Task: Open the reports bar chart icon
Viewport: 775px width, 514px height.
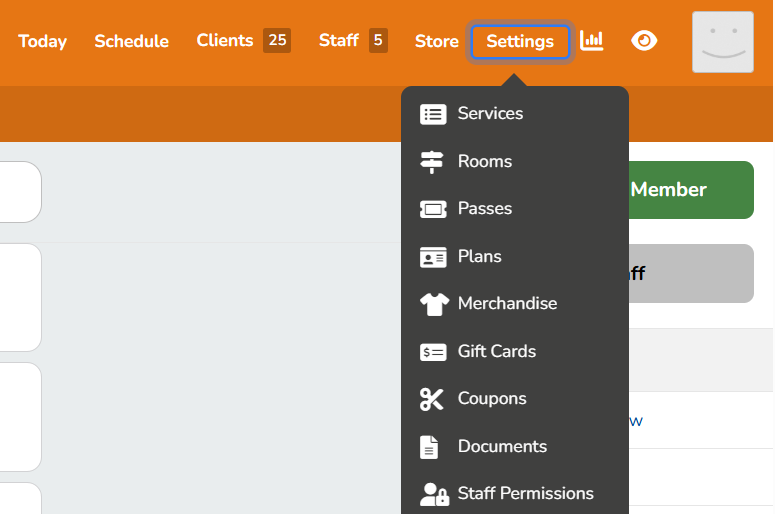Action: point(592,41)
